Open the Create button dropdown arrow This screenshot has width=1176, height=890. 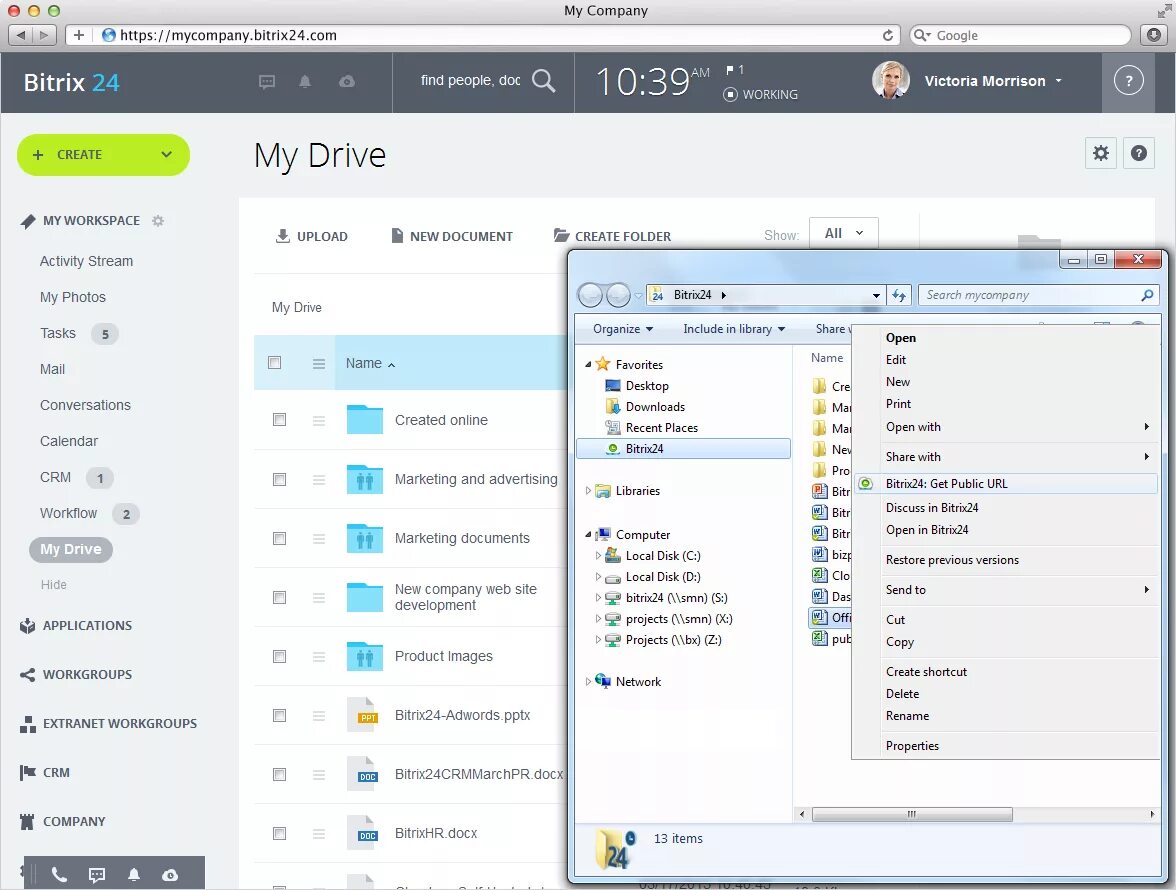(x=166, y=154)
